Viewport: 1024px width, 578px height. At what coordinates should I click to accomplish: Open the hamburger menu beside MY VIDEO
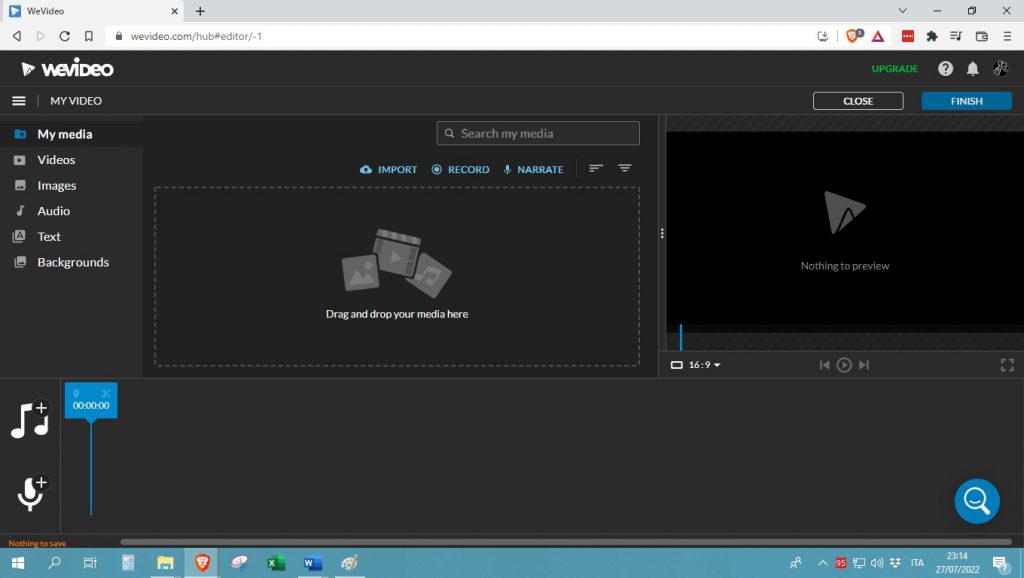click(x=18, y=101)
